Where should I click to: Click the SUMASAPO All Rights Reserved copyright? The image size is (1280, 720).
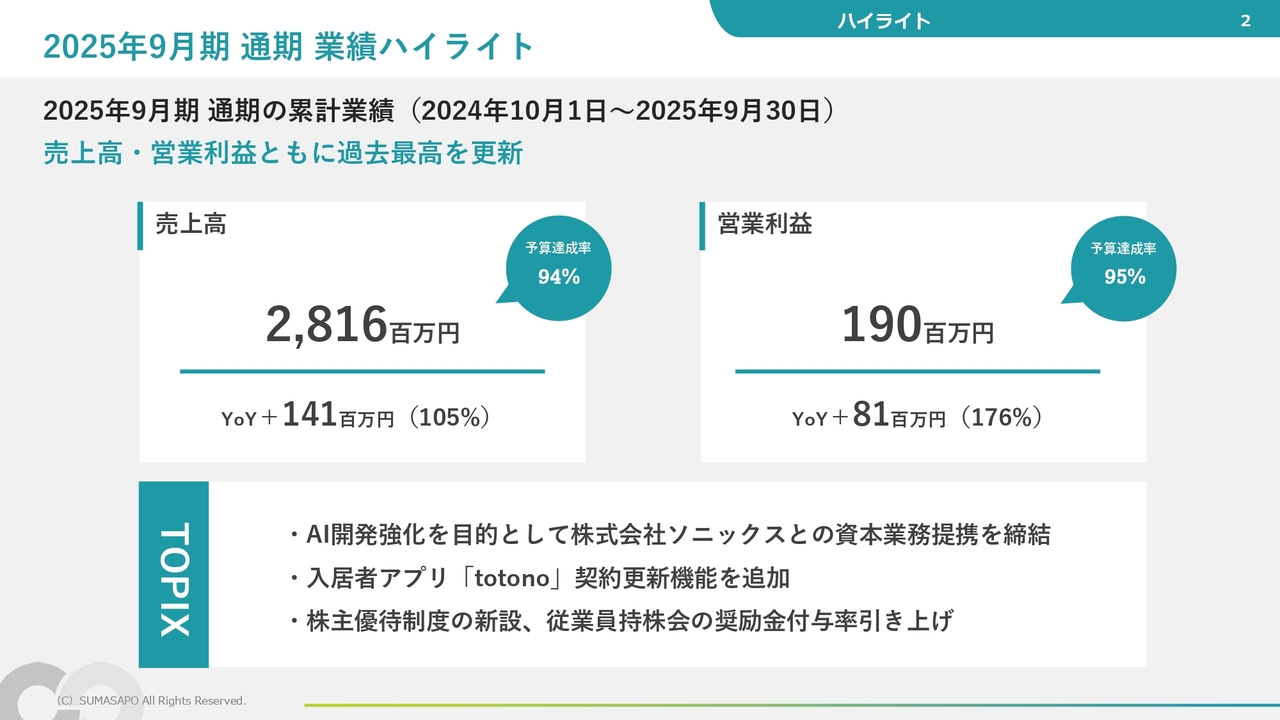pos(151,701)
